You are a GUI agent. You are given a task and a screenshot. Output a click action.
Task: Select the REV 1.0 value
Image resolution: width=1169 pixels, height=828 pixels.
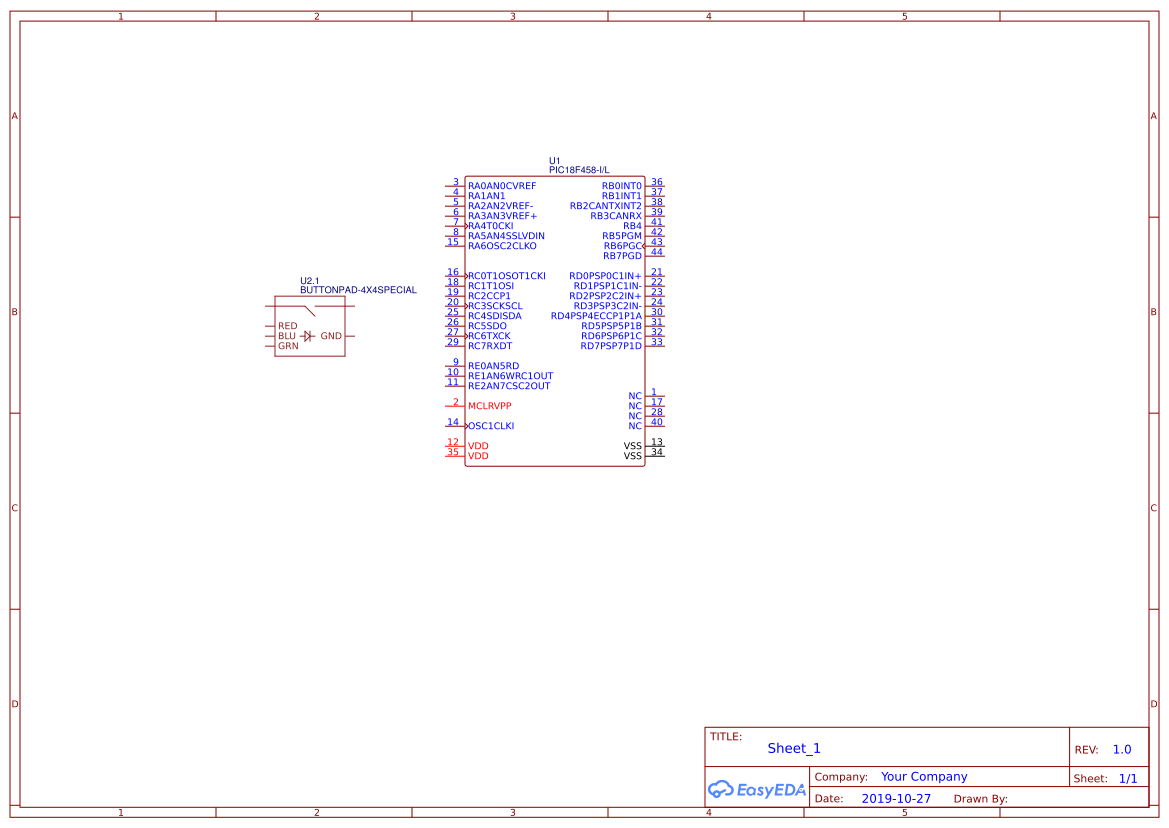(x=1122, y=749)
